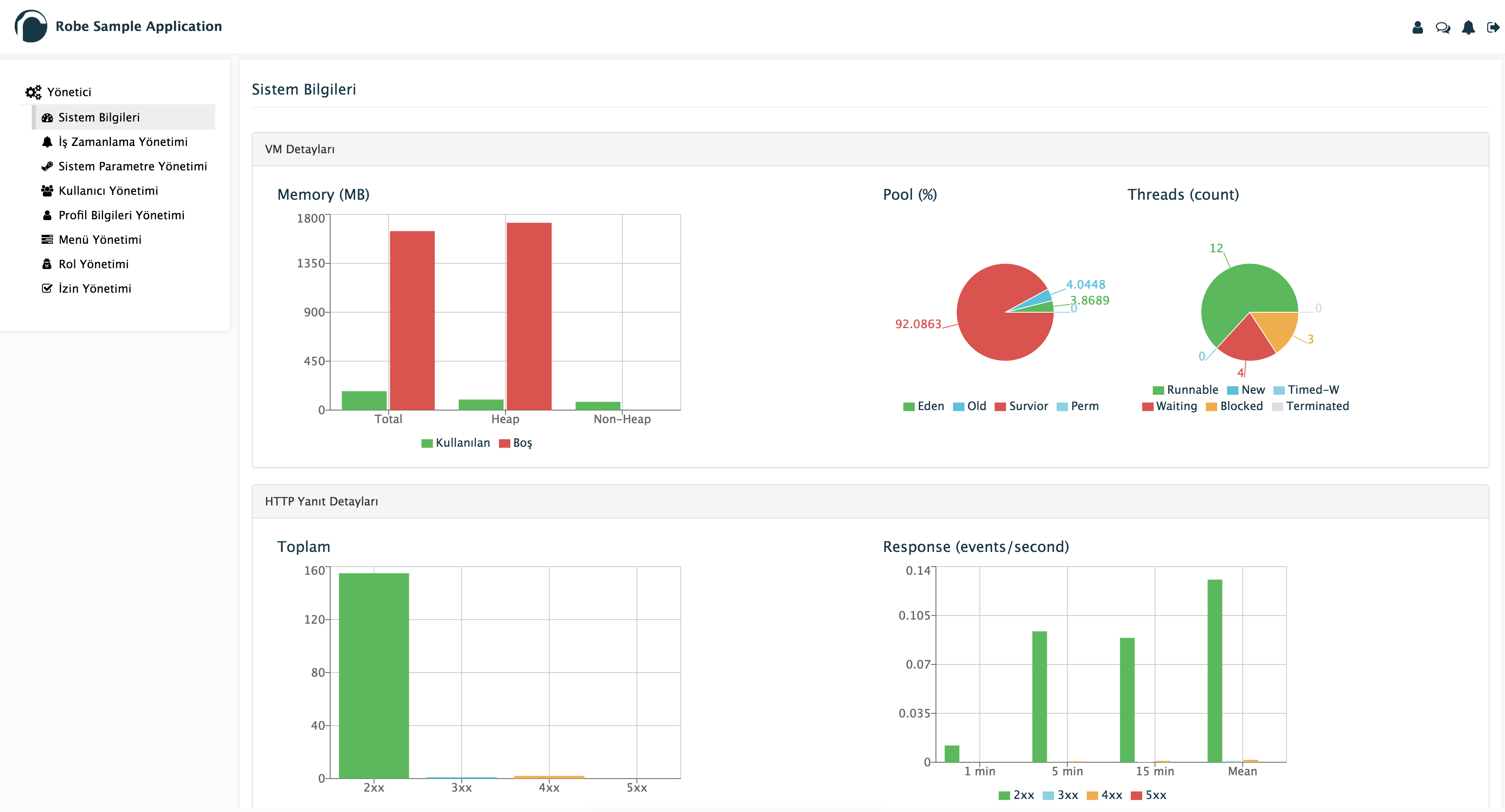Click the 15 min green bar in Response chart

[x=1127, y=700]
